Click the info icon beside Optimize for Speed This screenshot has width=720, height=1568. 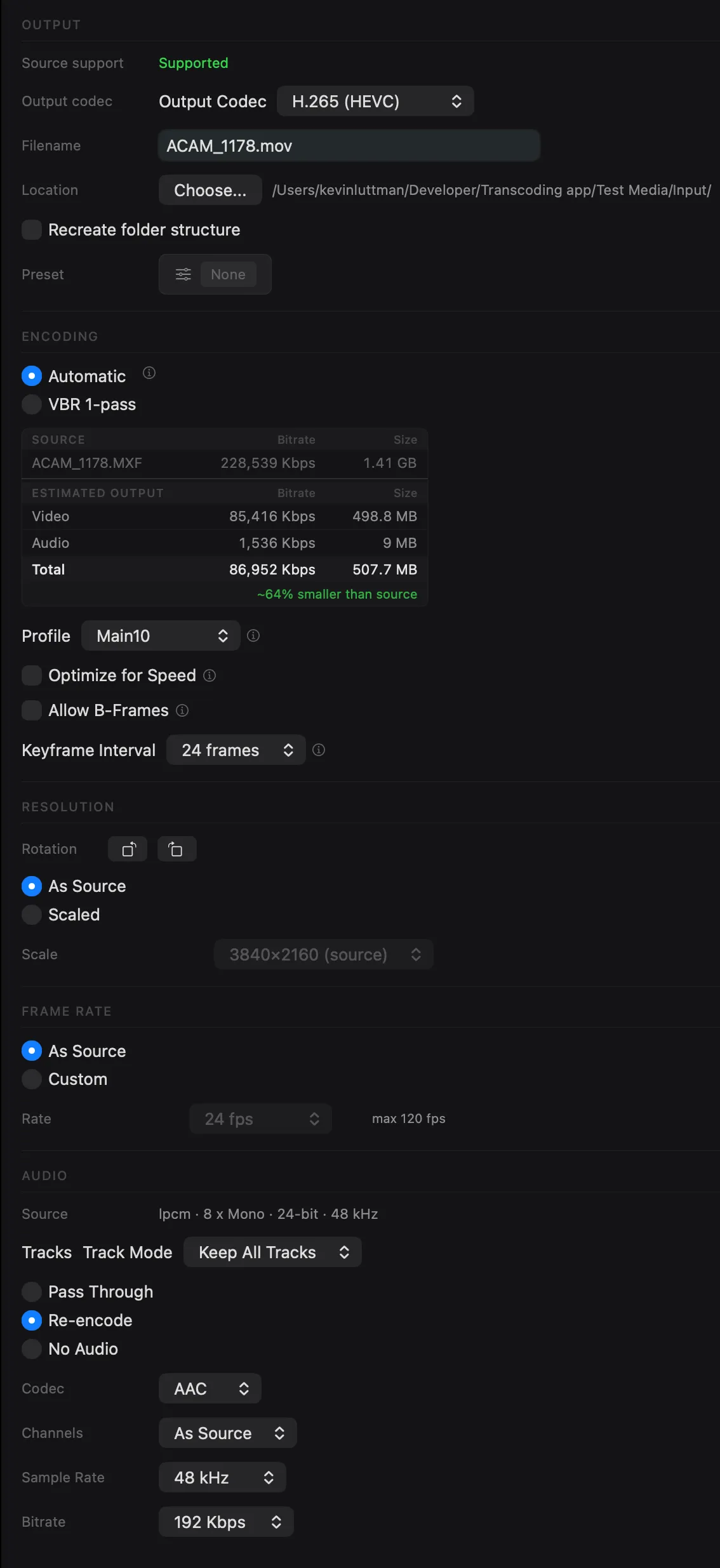[x=210, y=675]
